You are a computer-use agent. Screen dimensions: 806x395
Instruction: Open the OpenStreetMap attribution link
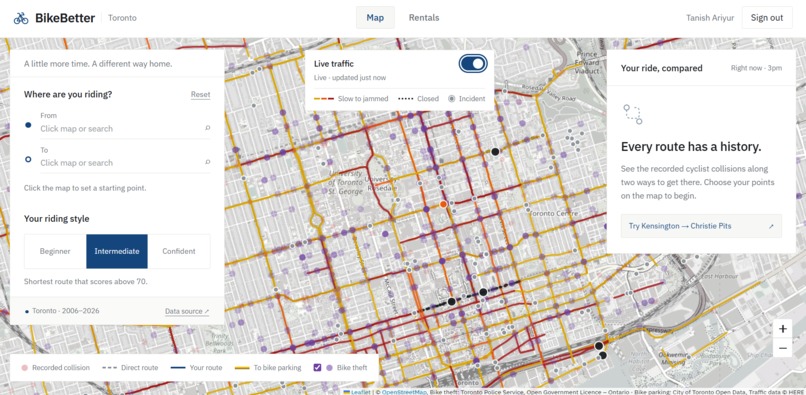404,392
